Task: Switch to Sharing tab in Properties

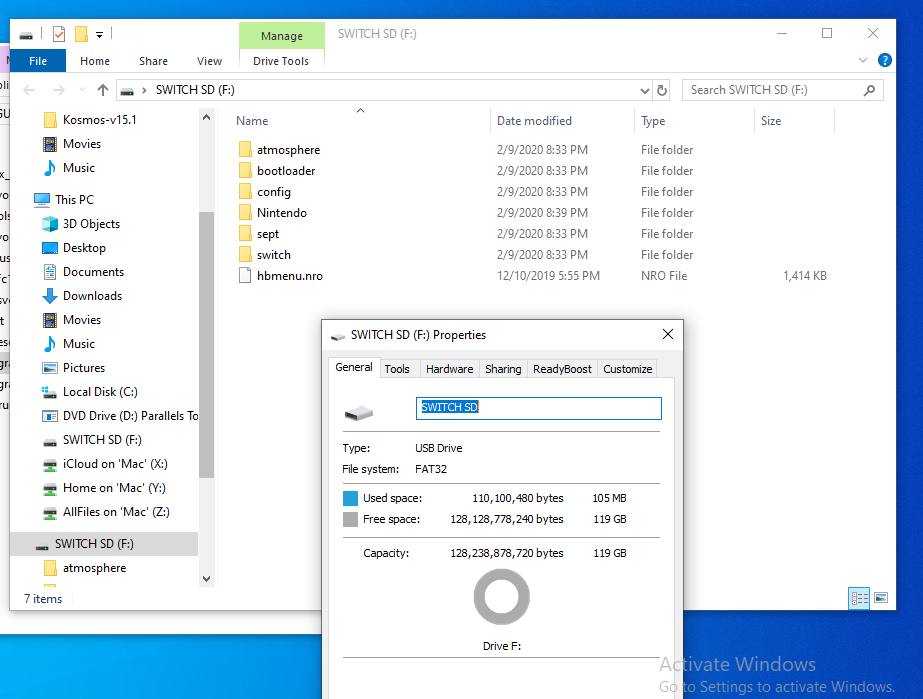Action: pyautogui.click(x=503, y=369)
